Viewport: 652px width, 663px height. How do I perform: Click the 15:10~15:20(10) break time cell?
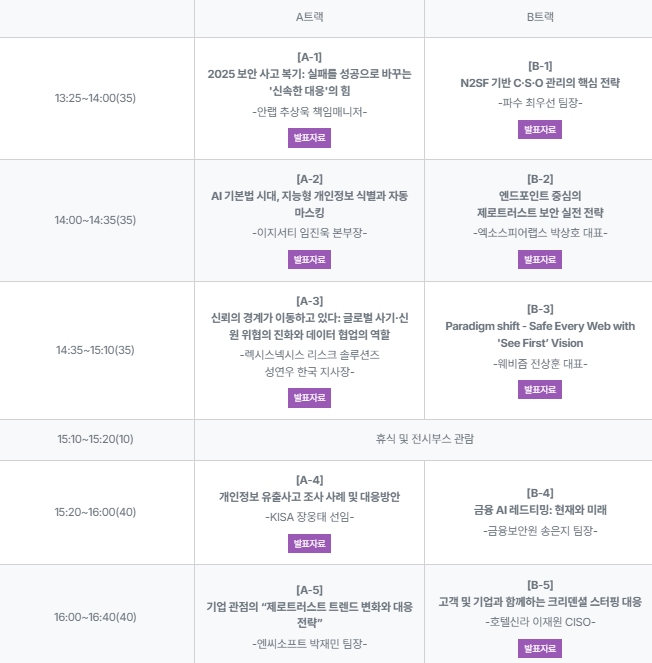(x=96, y=439)
